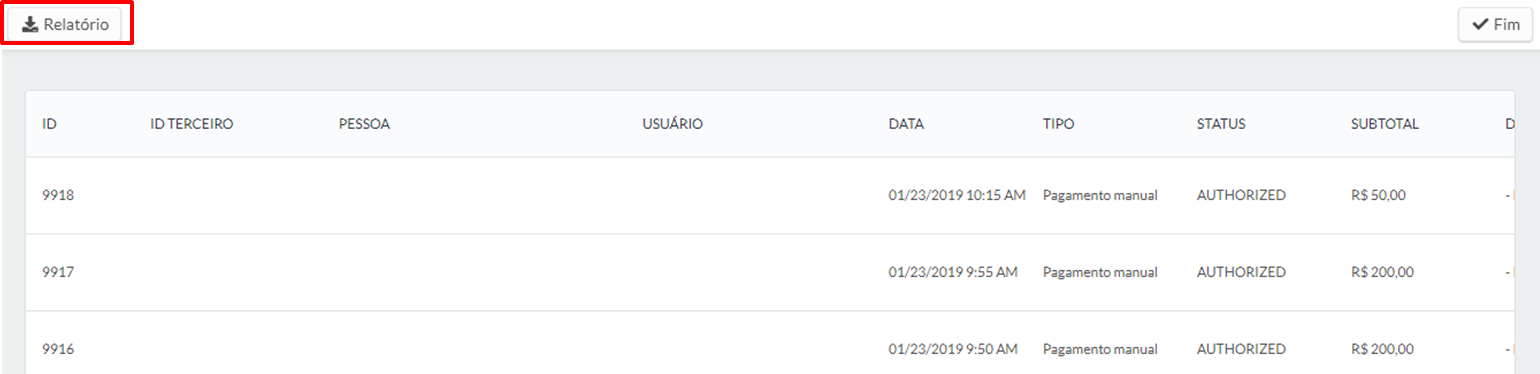Click the Relatório download button
This screenshot has height=374, width=1540.
tap(66, 25)
